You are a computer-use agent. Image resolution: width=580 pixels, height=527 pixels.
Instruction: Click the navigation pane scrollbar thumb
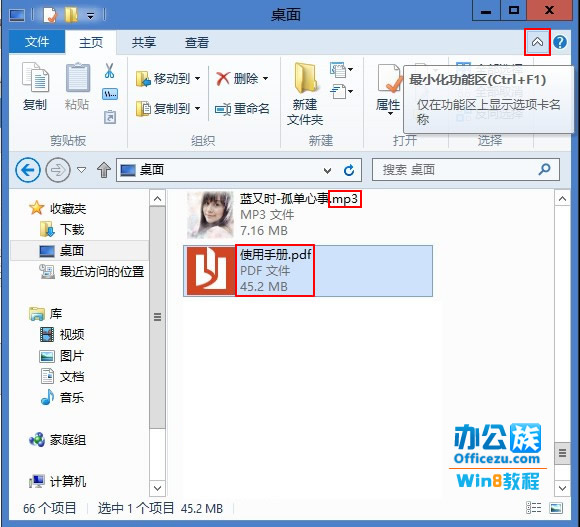pos(158,317)
